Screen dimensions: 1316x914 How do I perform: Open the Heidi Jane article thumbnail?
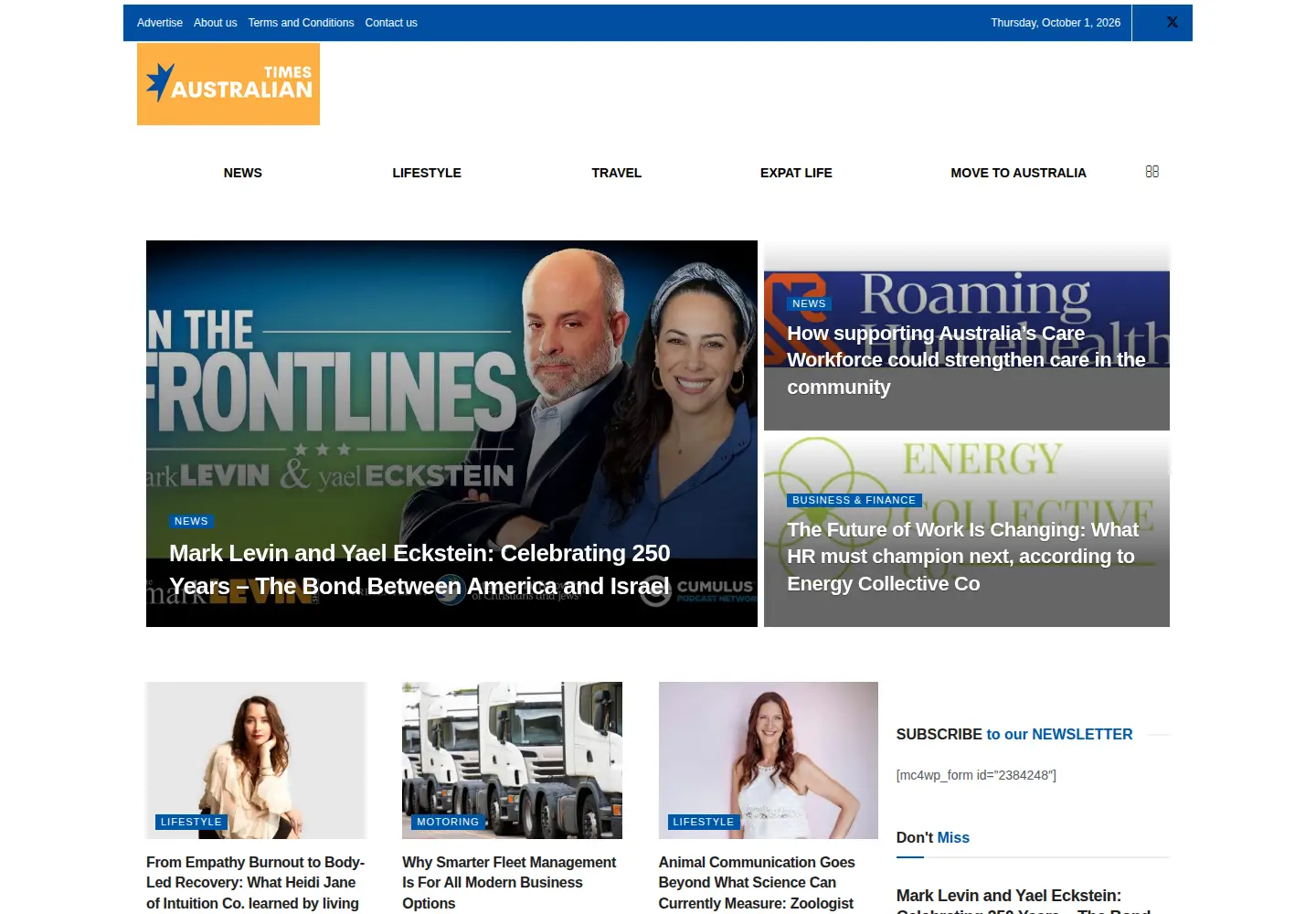pos(256,760)
